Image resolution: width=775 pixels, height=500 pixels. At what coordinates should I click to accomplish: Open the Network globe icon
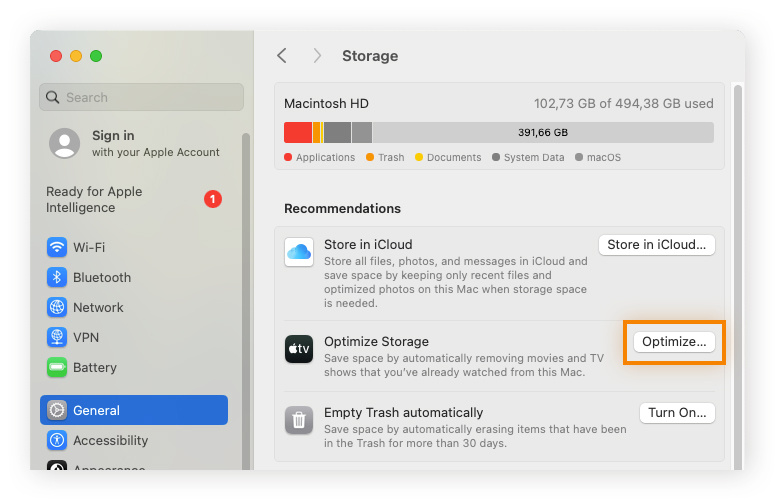(x=57, y=307)
